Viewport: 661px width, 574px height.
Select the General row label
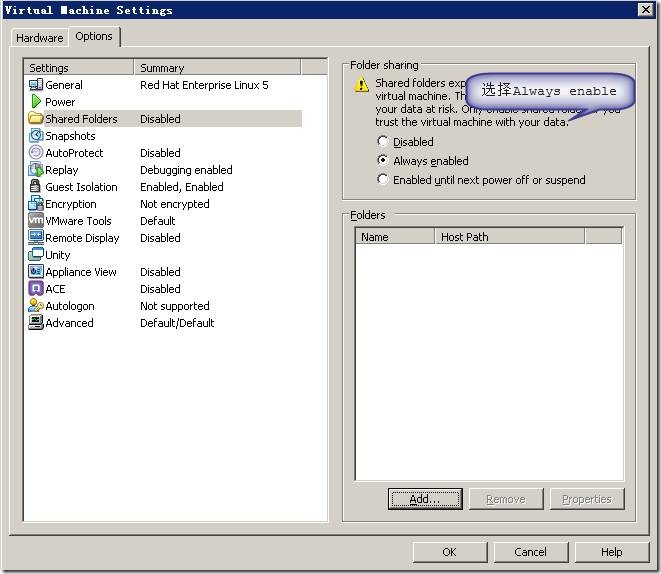click(64, 85)
